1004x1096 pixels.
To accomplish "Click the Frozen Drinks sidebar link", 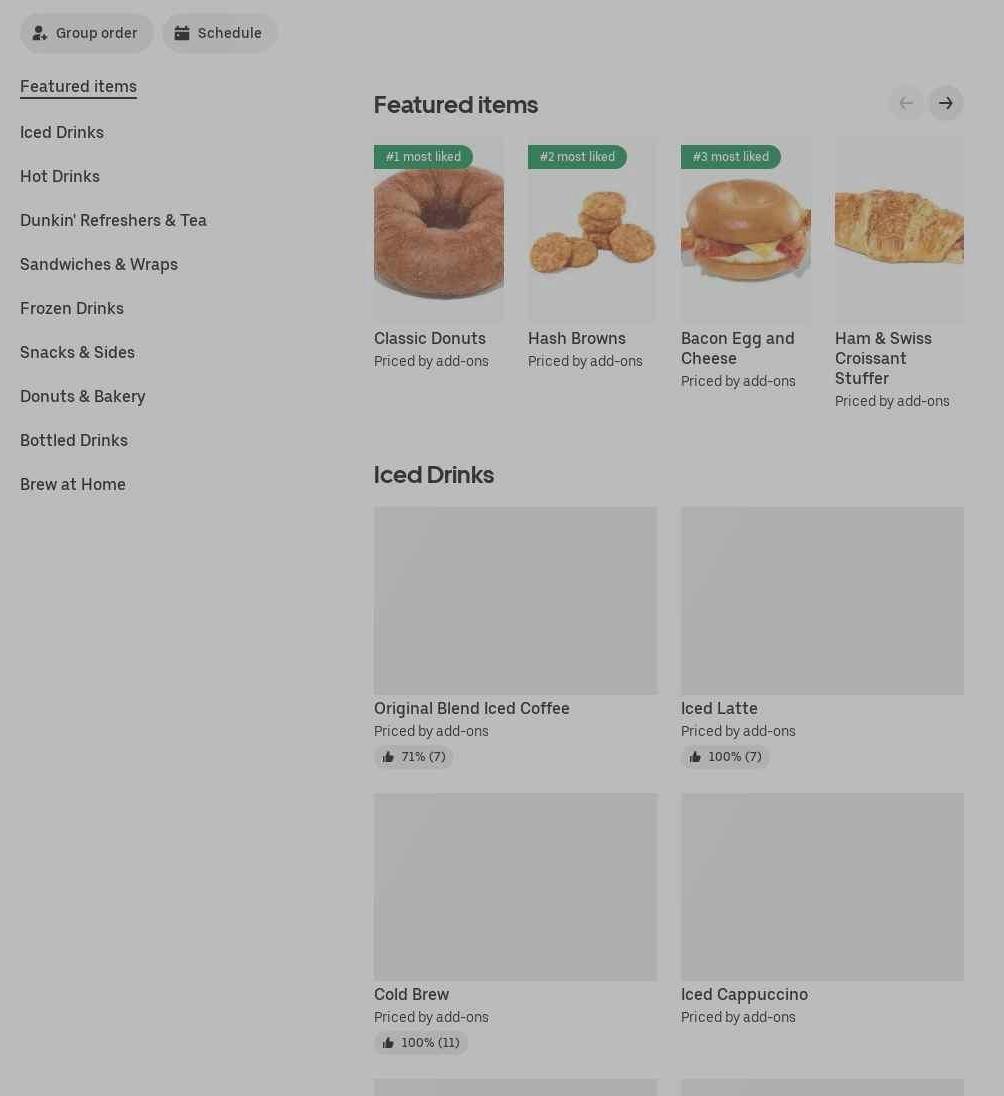I will 72,308.
